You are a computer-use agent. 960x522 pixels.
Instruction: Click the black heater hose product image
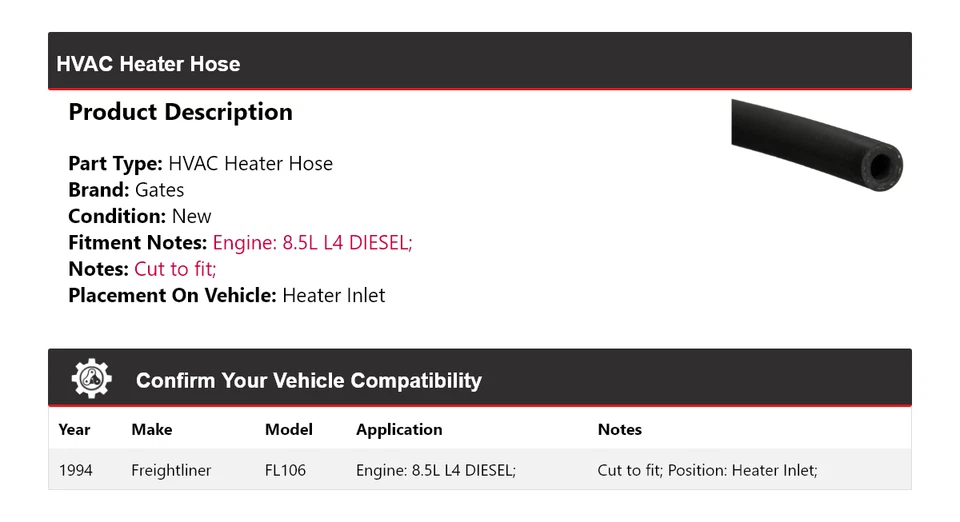816,145
